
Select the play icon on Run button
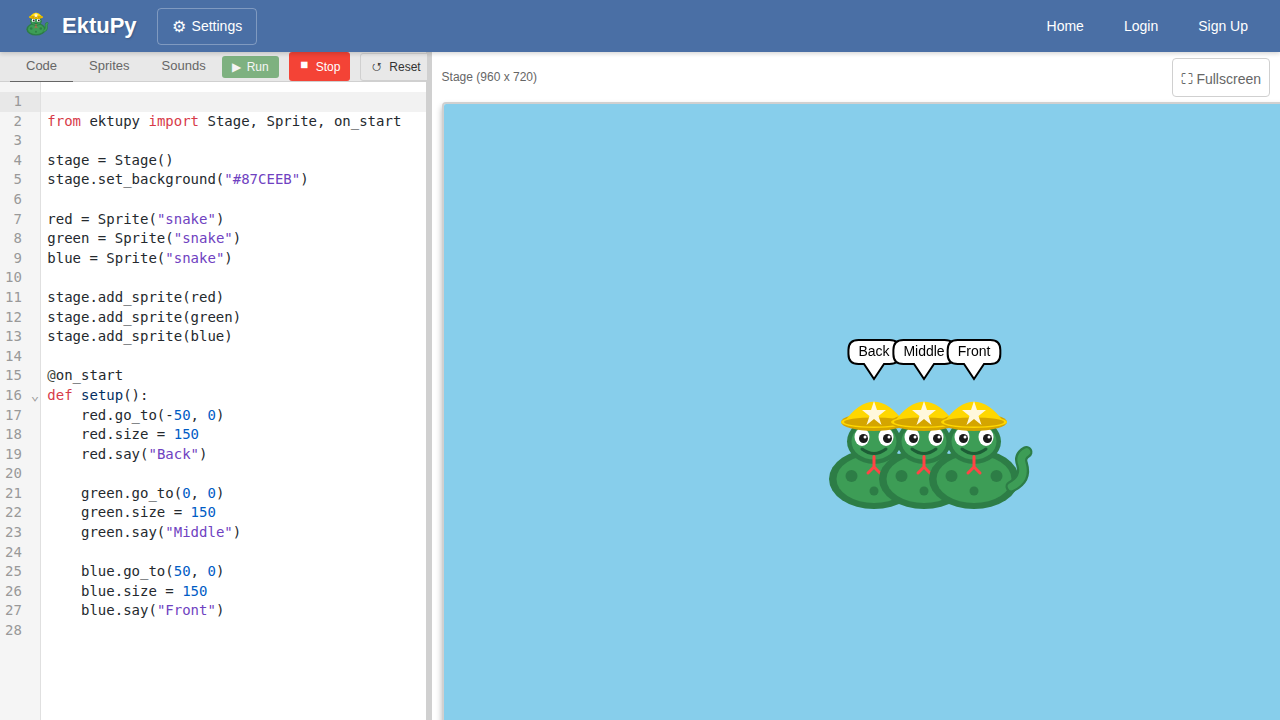tap(237, 66)
